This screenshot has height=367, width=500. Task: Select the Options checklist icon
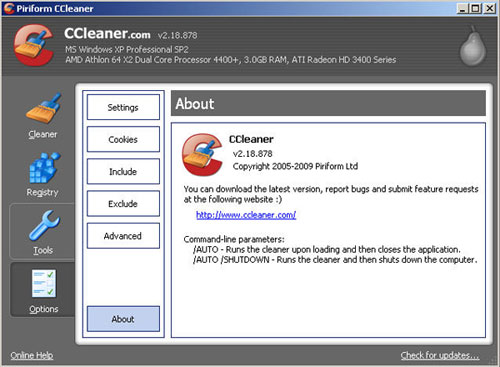[44, 283]
